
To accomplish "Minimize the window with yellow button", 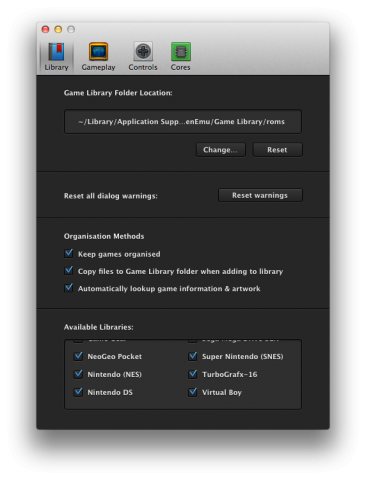I will point(58,29).
